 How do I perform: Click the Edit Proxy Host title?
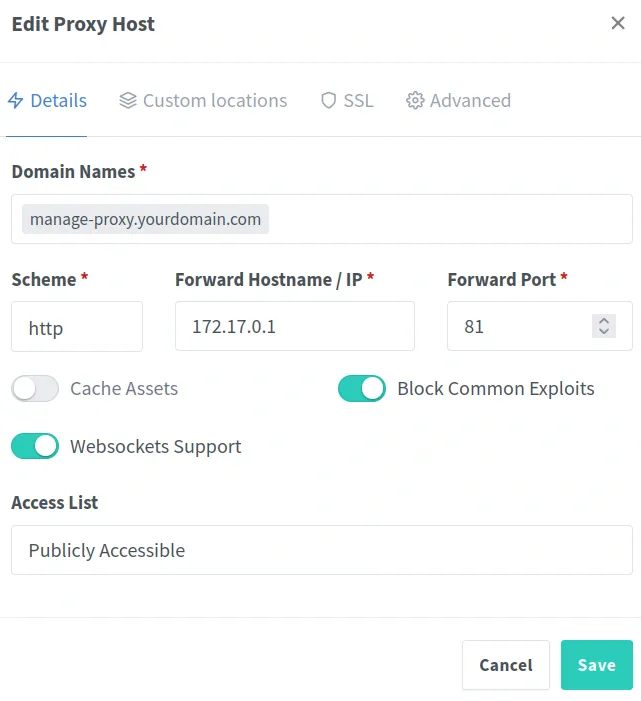(83, 24)
